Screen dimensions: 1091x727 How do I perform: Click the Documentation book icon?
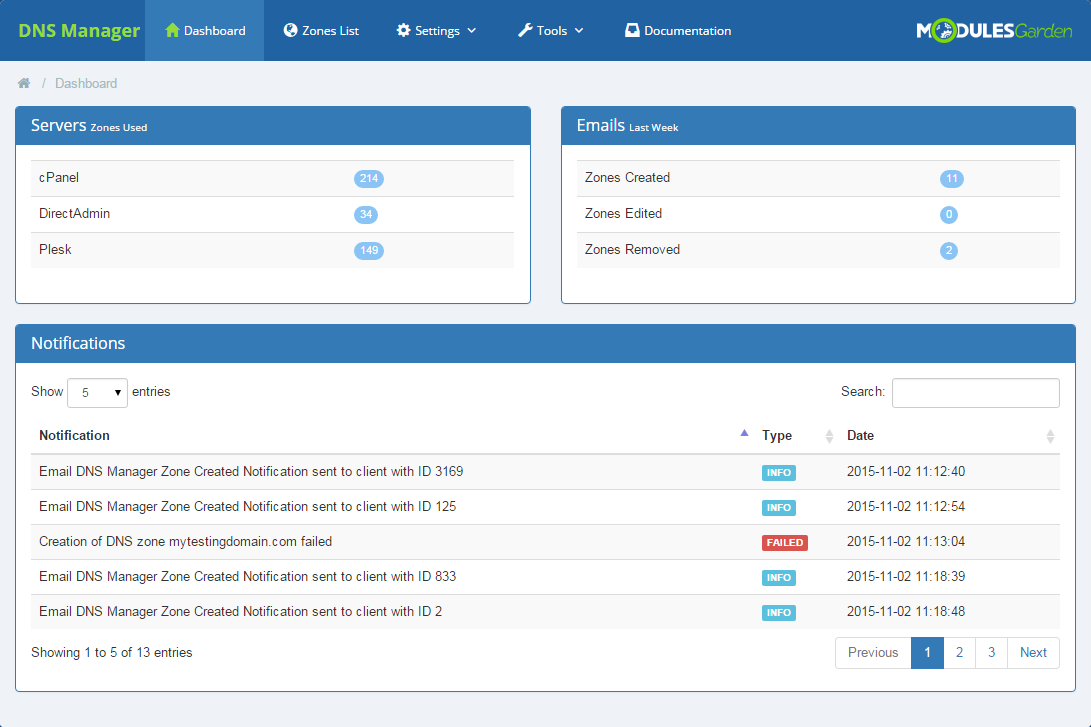click(632, 30)
